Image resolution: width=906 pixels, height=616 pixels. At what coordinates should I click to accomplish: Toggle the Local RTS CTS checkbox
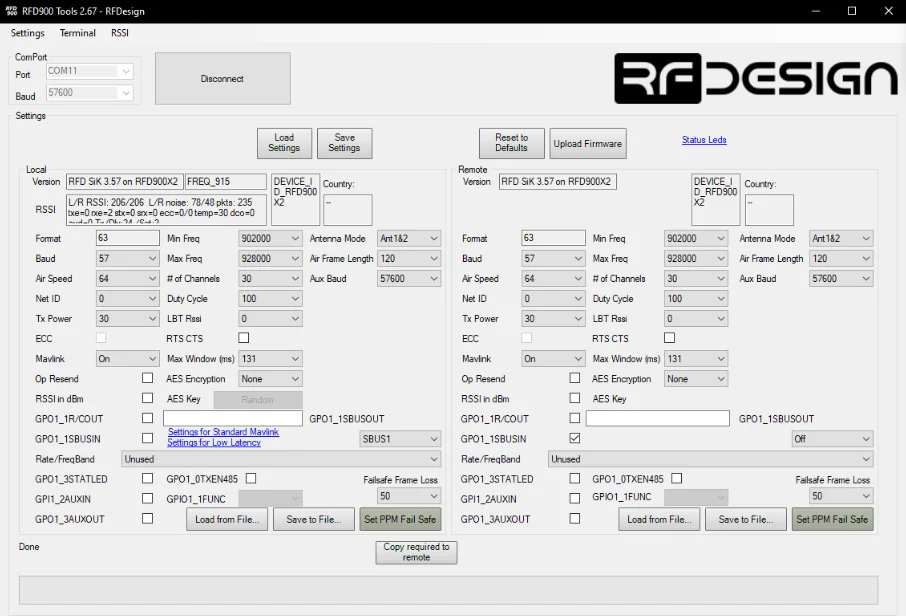pyautogui.click(x=244, y=337)
